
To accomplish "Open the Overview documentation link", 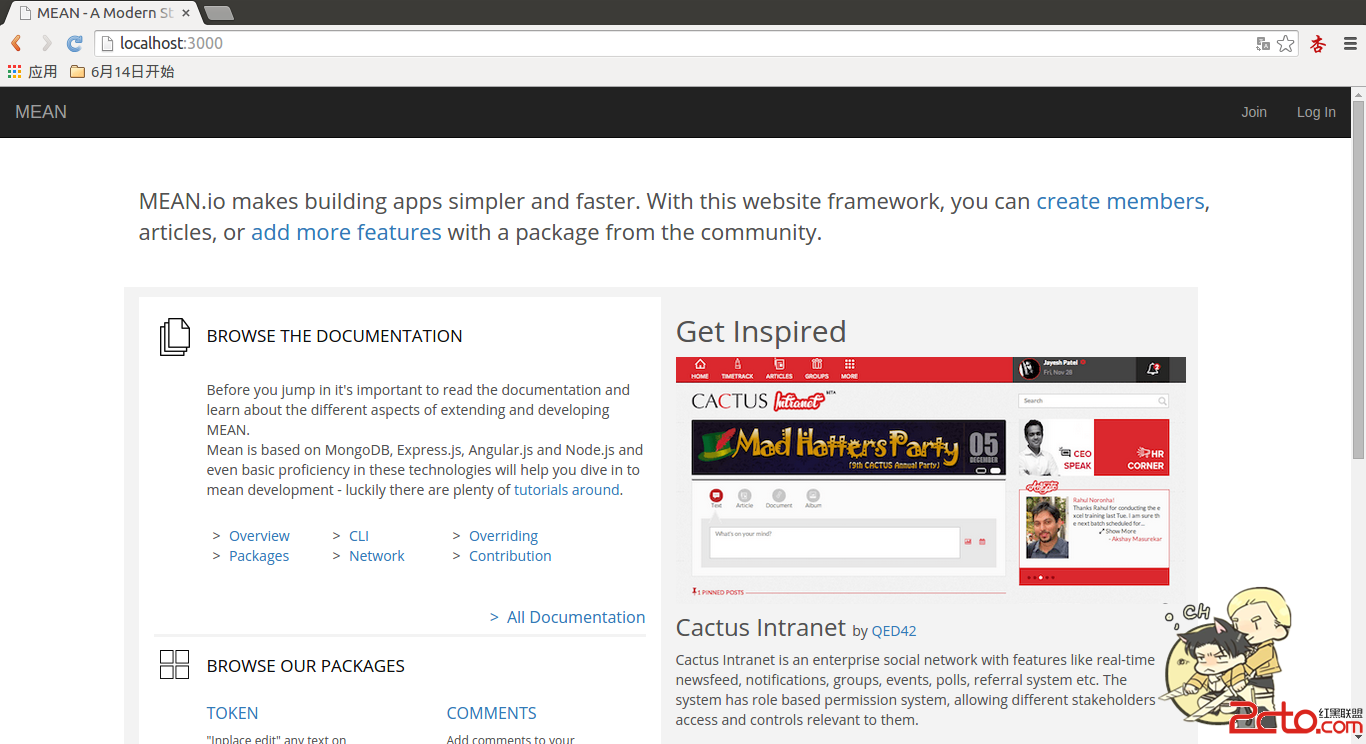I will coord(259,536).
